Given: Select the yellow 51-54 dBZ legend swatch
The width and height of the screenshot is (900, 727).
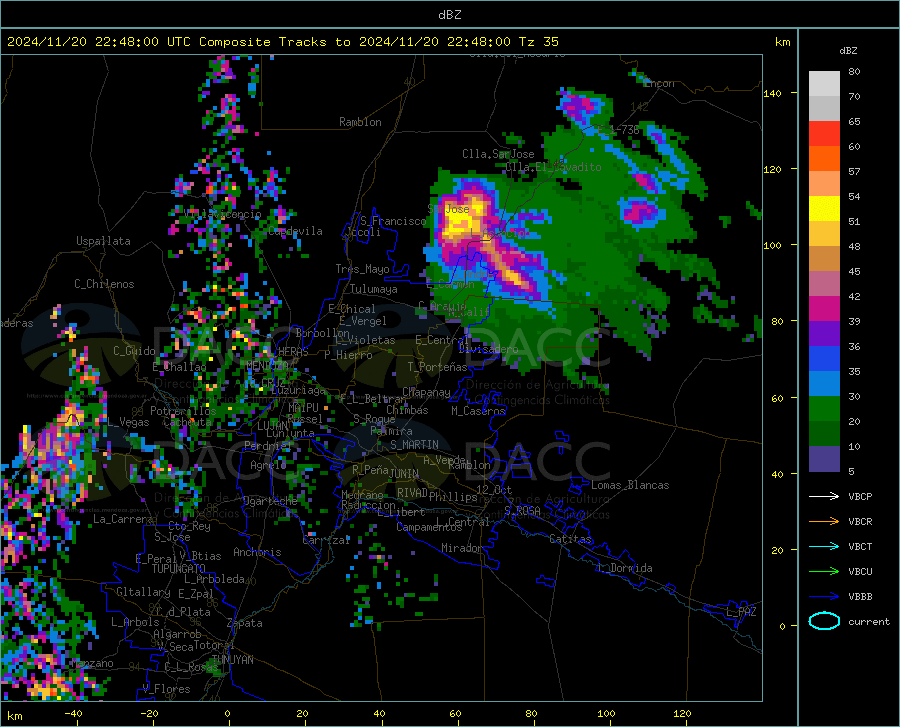Looking at the screenshot, I should [824, 209].
